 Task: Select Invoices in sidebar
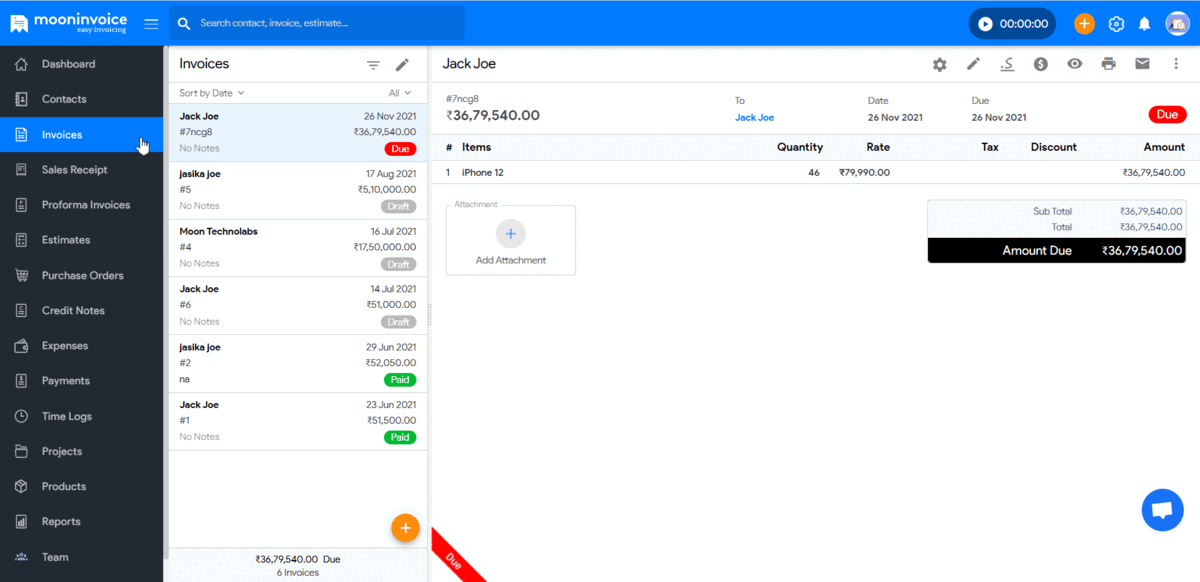(80, 134)
